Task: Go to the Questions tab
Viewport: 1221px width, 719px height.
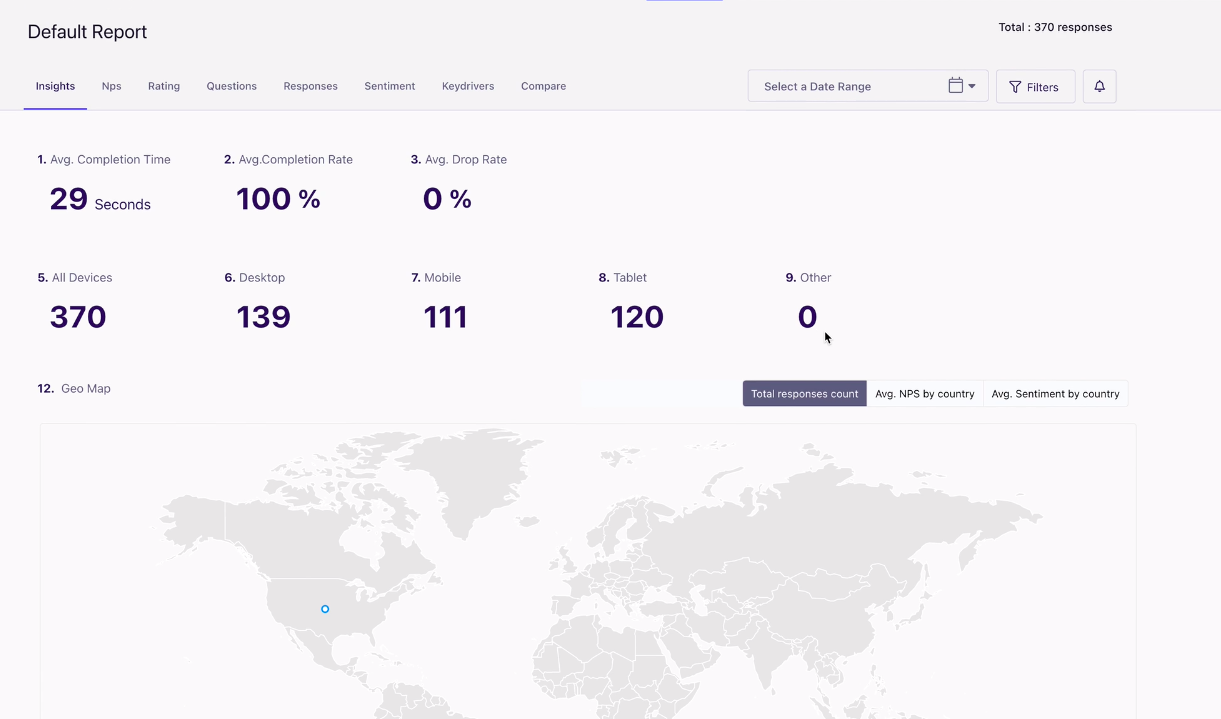Action: 231,86
